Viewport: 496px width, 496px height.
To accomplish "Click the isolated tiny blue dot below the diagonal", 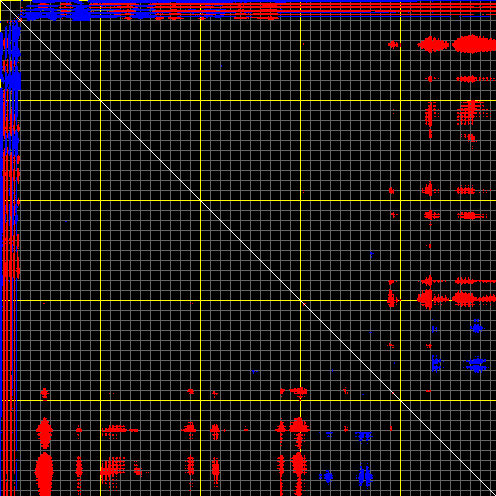I will [x=66, y=221].
